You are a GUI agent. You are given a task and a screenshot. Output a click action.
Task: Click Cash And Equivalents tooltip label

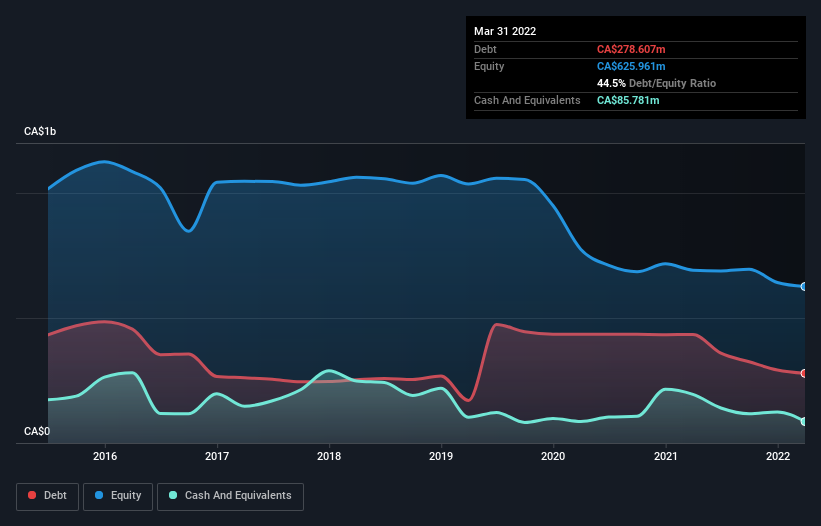coord(527,100)
